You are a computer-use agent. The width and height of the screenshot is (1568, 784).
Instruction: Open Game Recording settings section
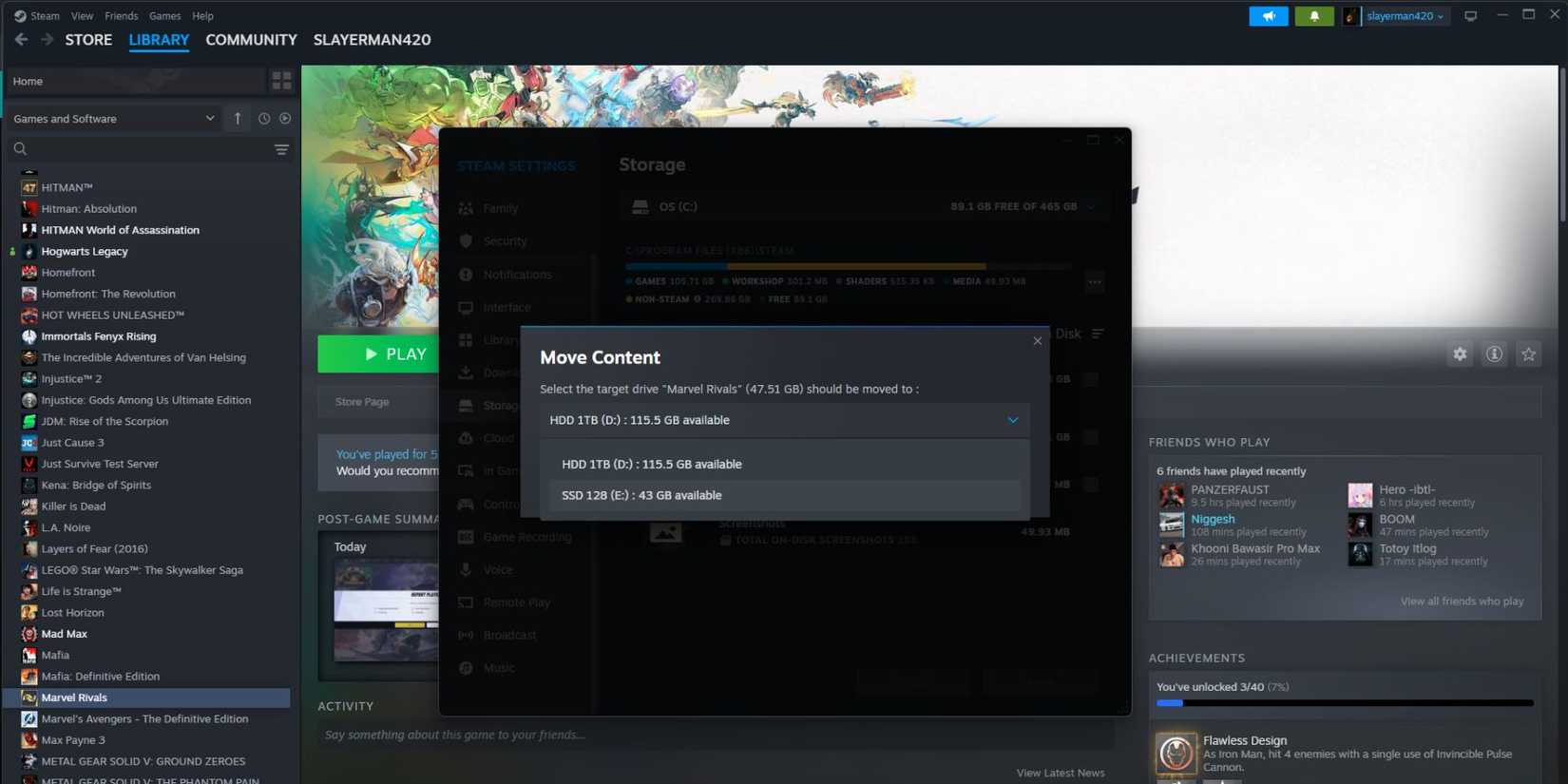click(x=527, y=537)
